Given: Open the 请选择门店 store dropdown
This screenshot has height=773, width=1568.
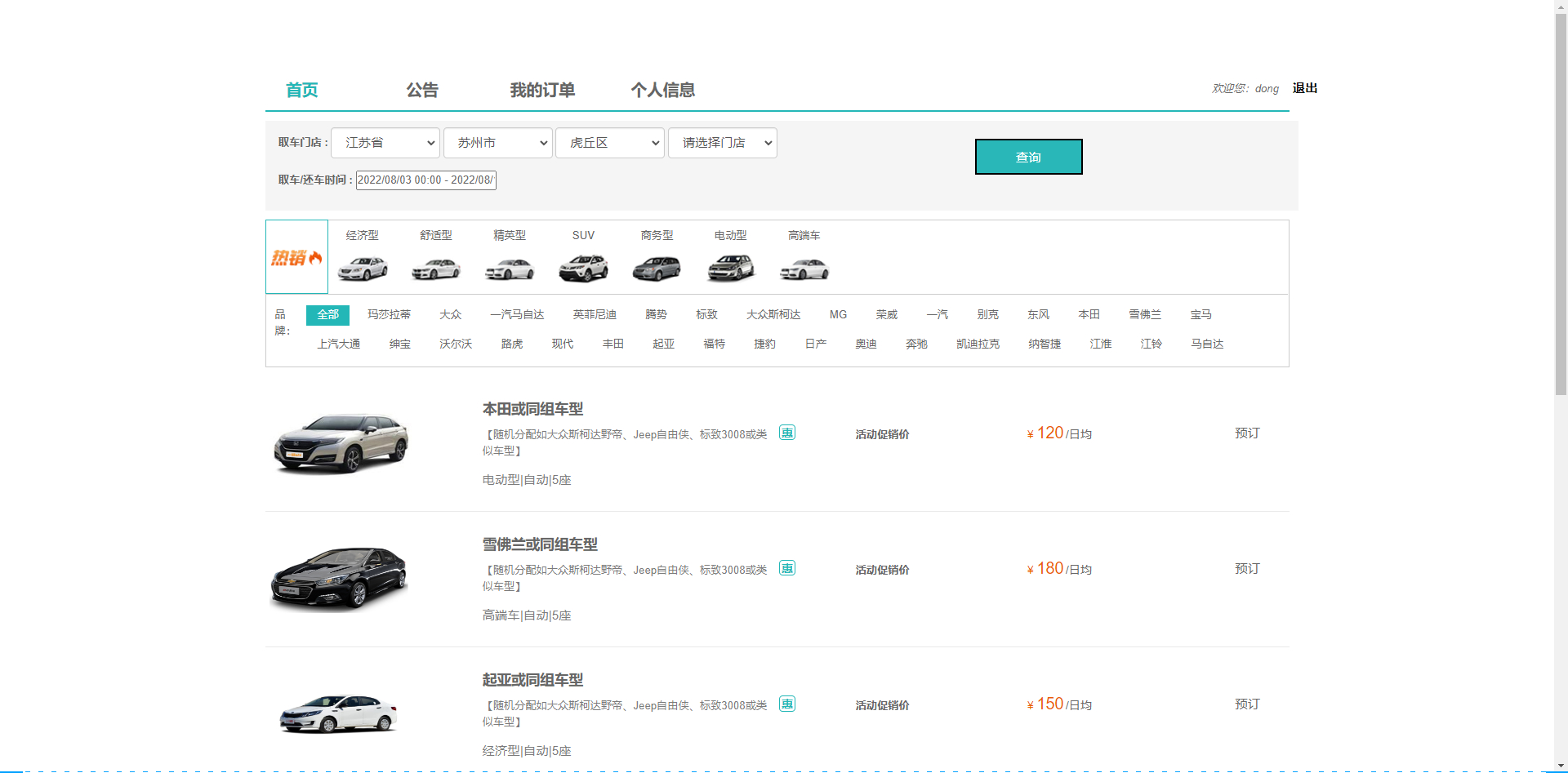Looking at the screenshot, I should coord(723,143).
